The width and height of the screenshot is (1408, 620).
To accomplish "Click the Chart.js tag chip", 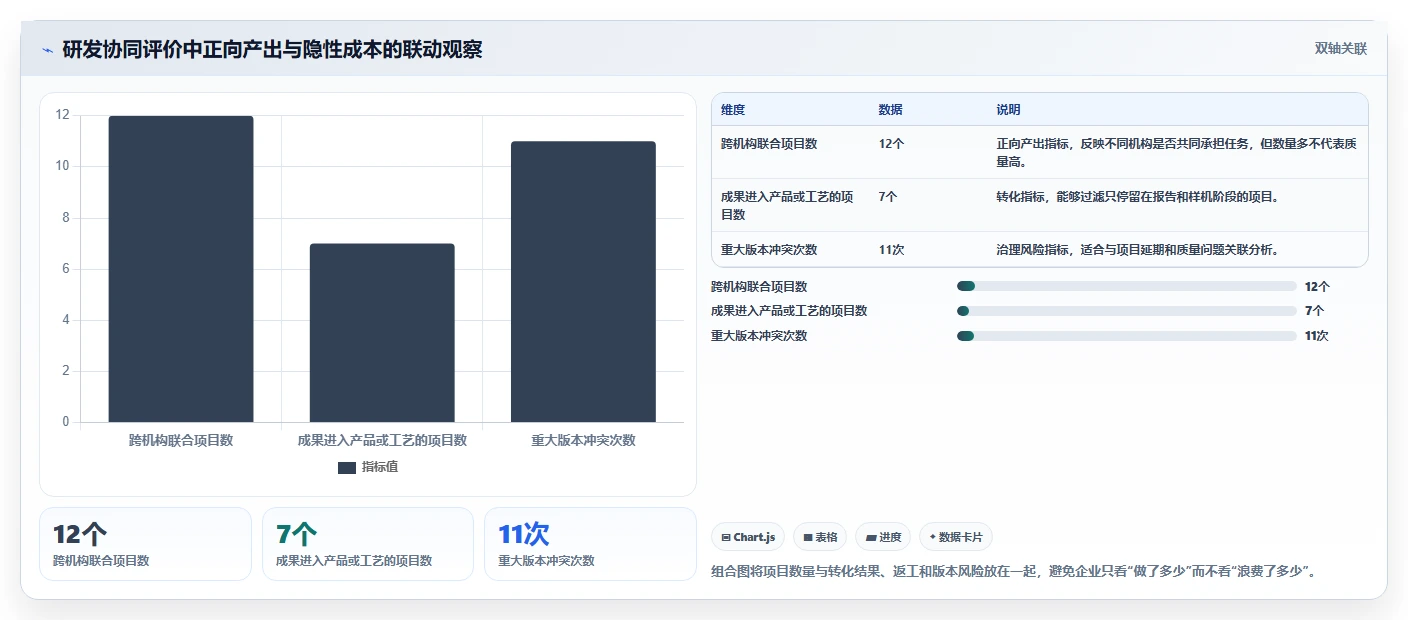I will [748, 537].
